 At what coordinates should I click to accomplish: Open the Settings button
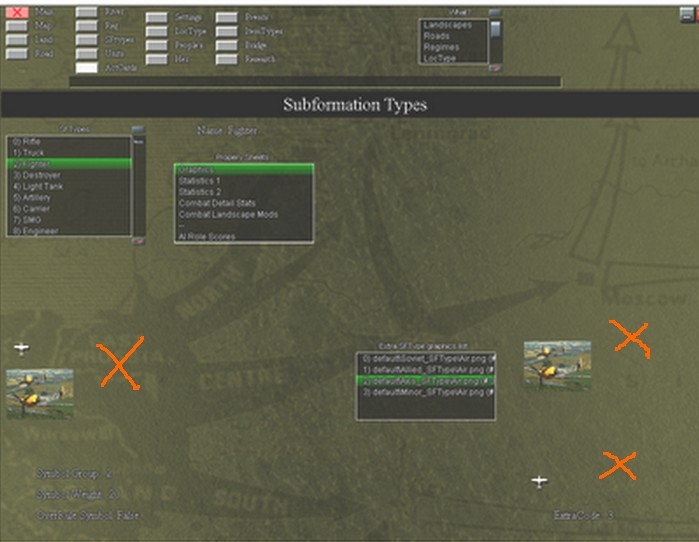tap(156, 17)
